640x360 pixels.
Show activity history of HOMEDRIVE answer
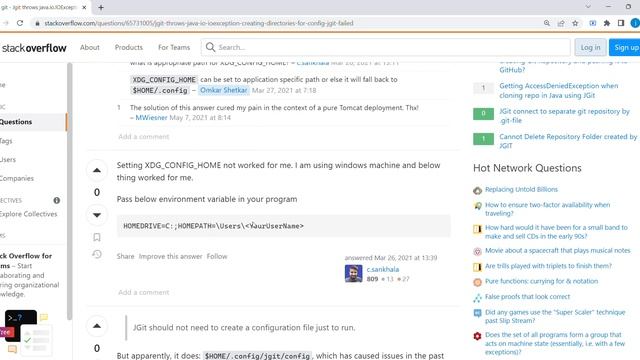(x=97, y=254)
